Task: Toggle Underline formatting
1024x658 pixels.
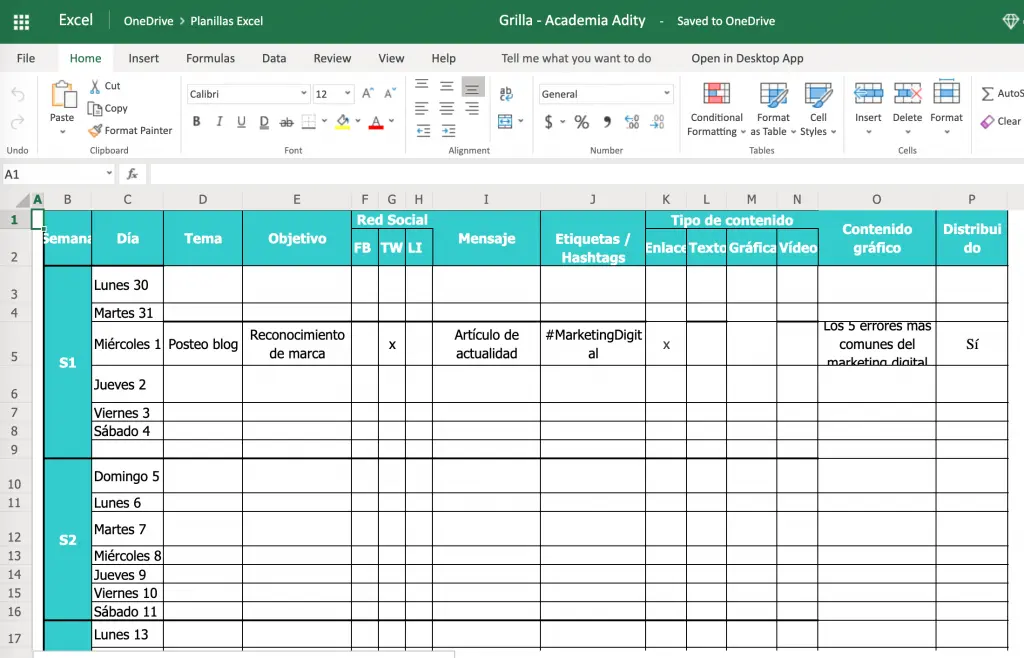Action: pos(242,121)
